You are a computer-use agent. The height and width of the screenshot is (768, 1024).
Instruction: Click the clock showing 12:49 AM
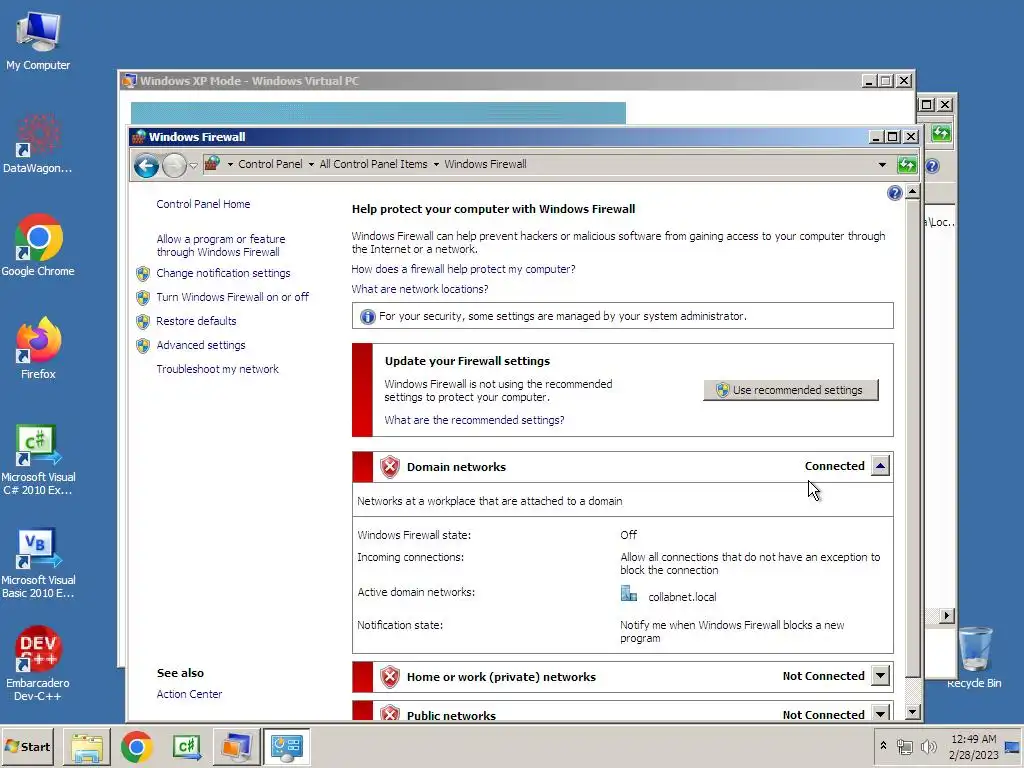click(x=974, y=739)
